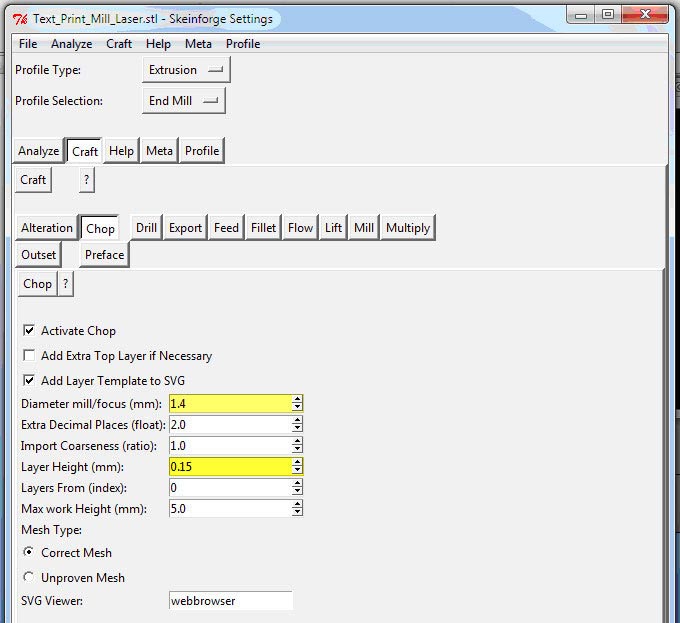The width and height of the screenshot is (680, 623).
Task: Toggle Add Layer Template to SVG
Action: 29,381
